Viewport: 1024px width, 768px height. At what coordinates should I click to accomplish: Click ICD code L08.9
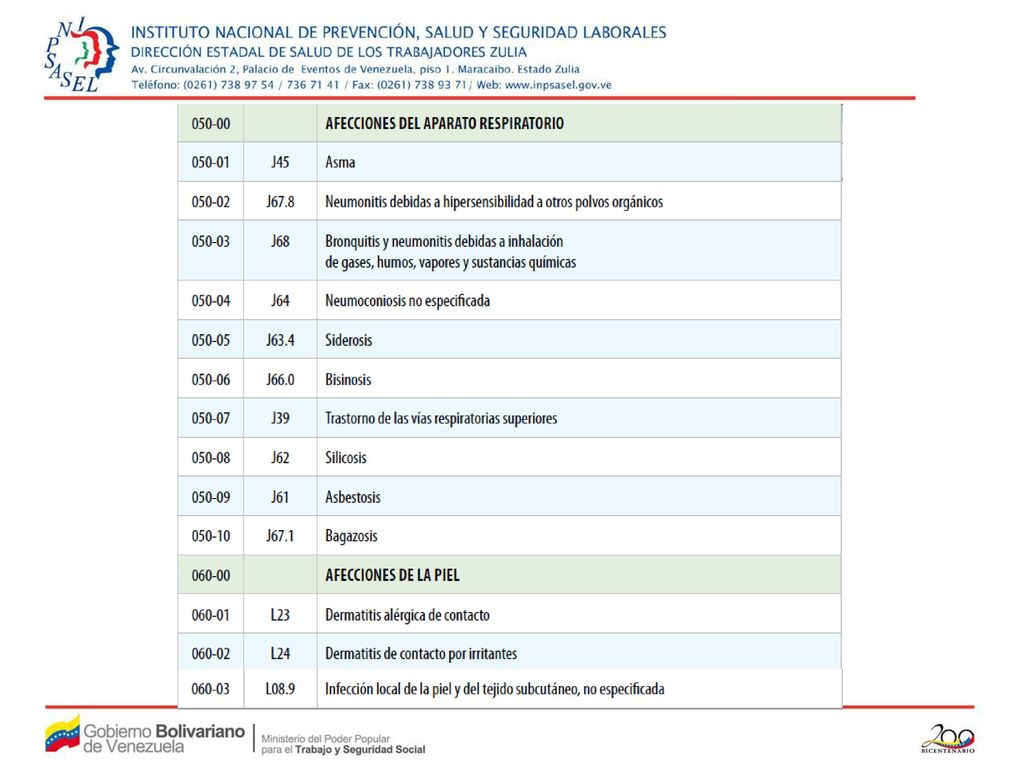(x=280, y=689)
